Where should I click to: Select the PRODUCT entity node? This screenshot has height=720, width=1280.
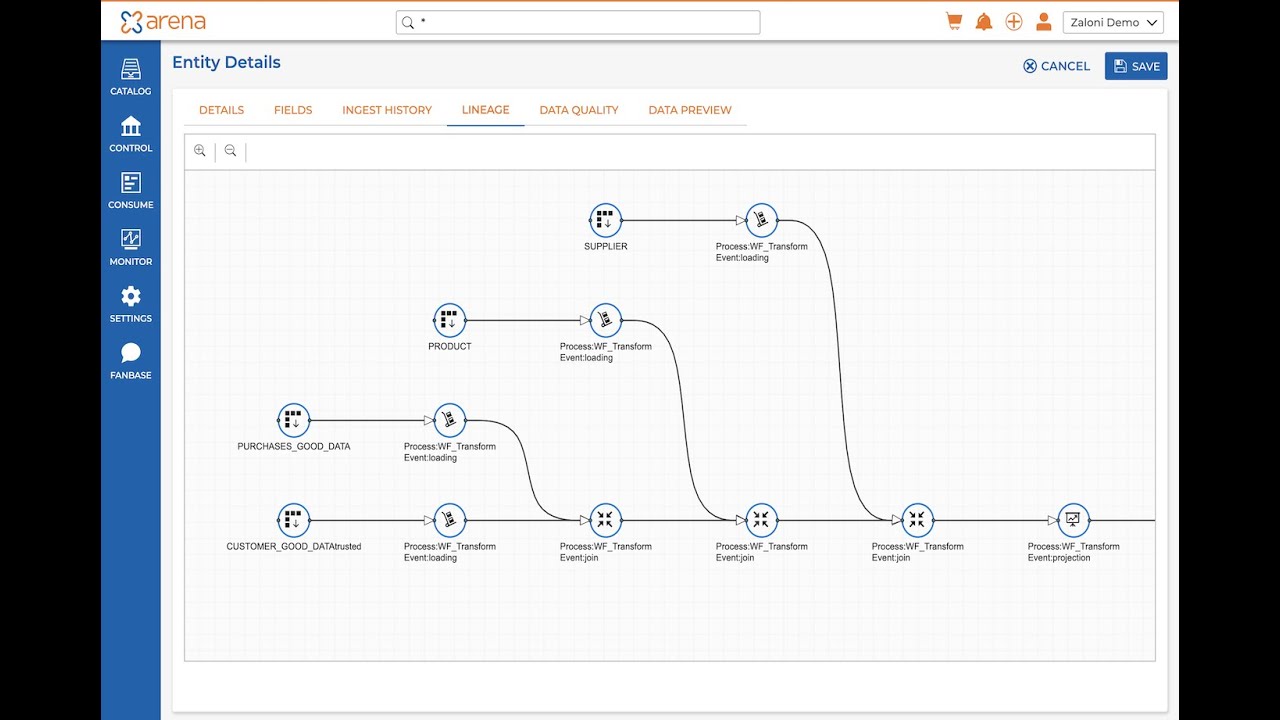pos(449,320)
